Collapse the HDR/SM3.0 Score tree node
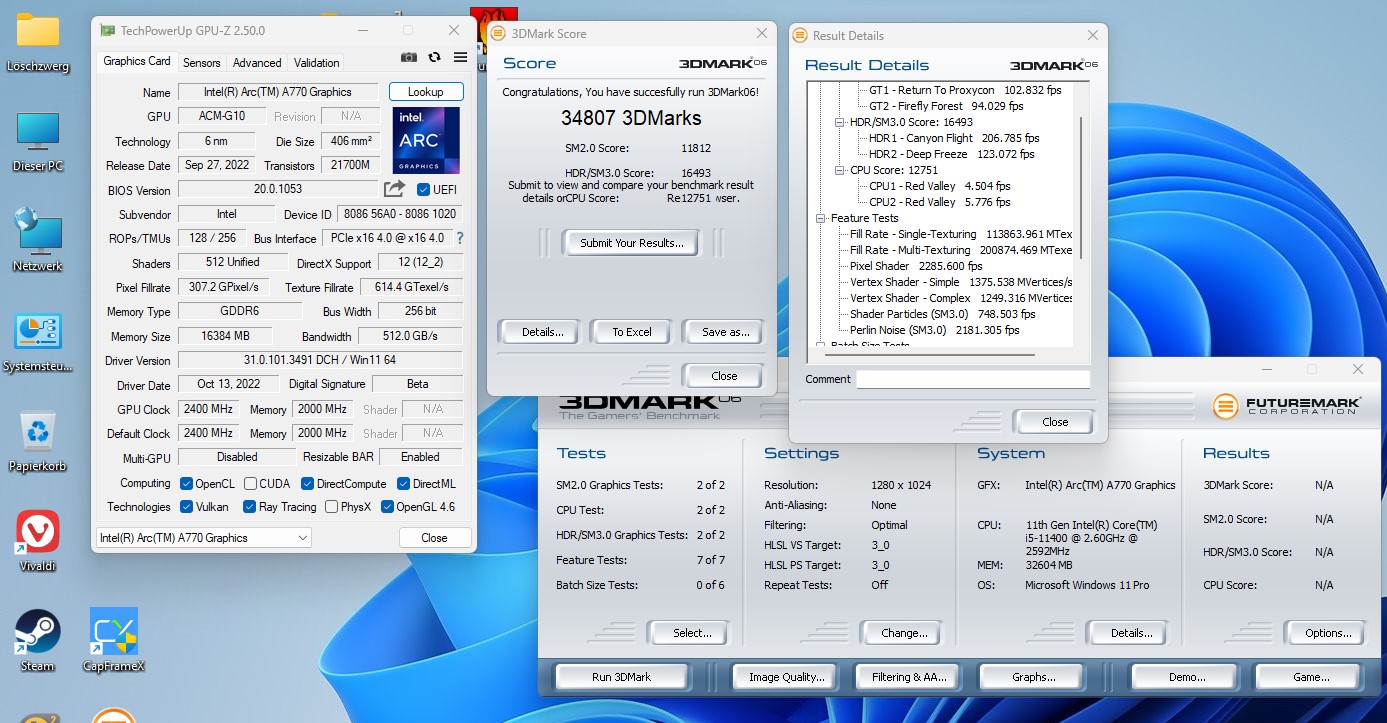The width and height of the screenshot is (1387, 723). coord(840,122)
